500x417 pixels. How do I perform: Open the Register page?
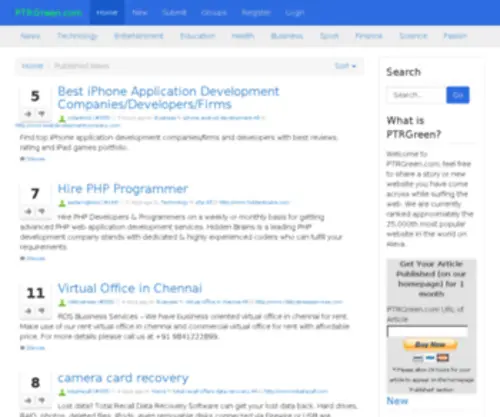coord(256,13)
